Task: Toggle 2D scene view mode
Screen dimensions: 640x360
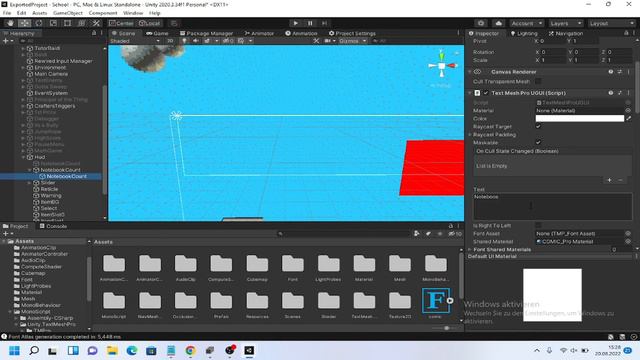Action: click(x=170, y=41)
